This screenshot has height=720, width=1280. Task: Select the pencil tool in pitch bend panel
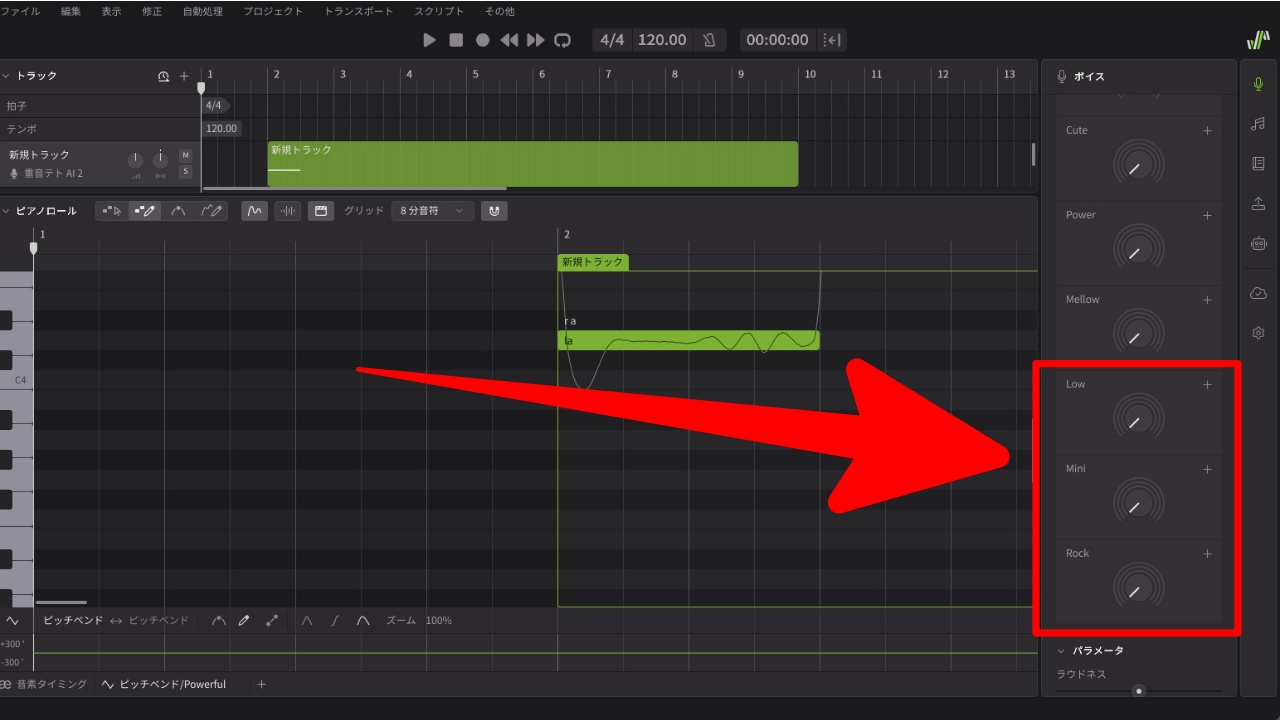coord(244,621)
